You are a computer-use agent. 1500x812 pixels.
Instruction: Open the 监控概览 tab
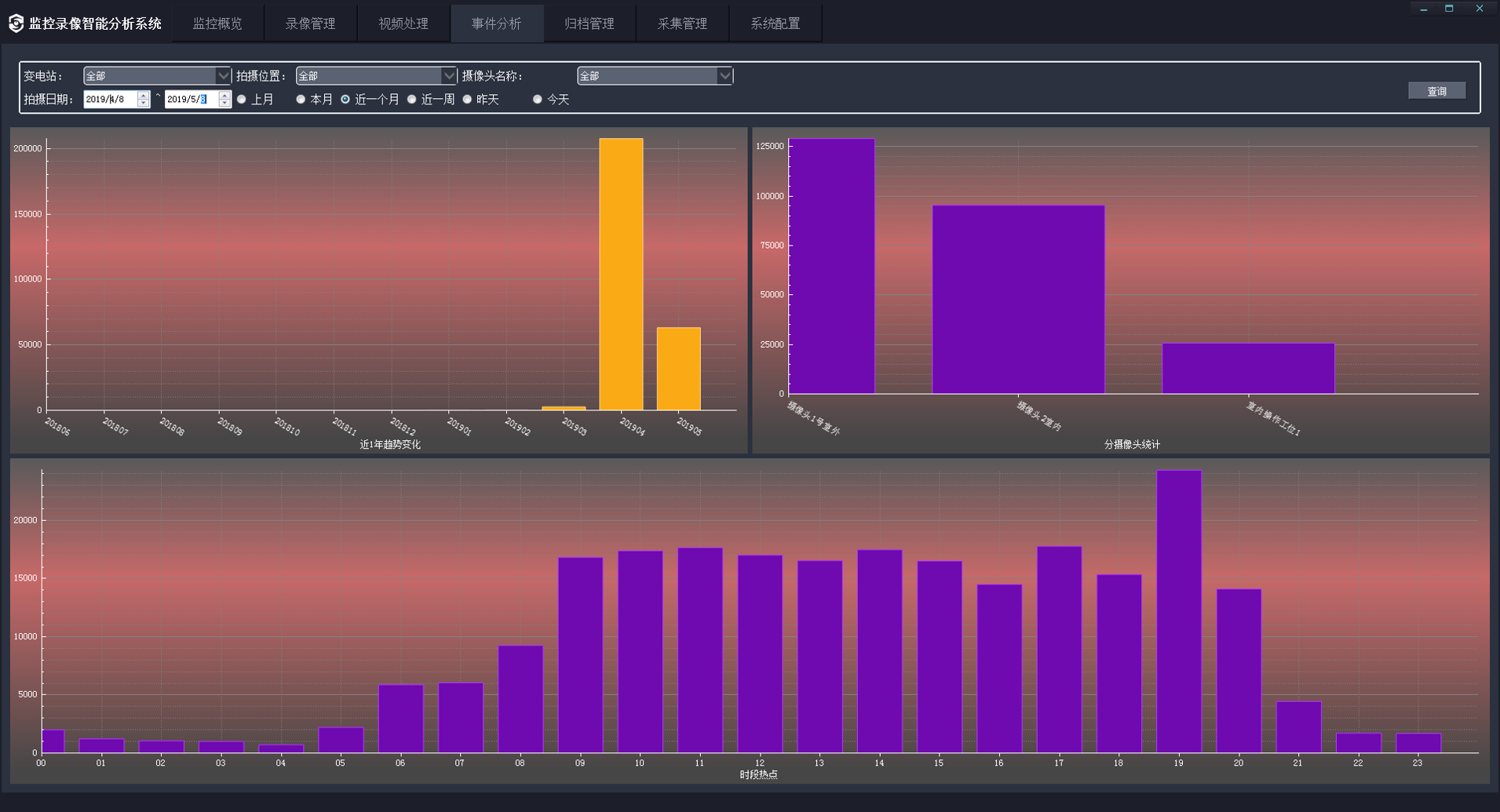click(217, 24)
